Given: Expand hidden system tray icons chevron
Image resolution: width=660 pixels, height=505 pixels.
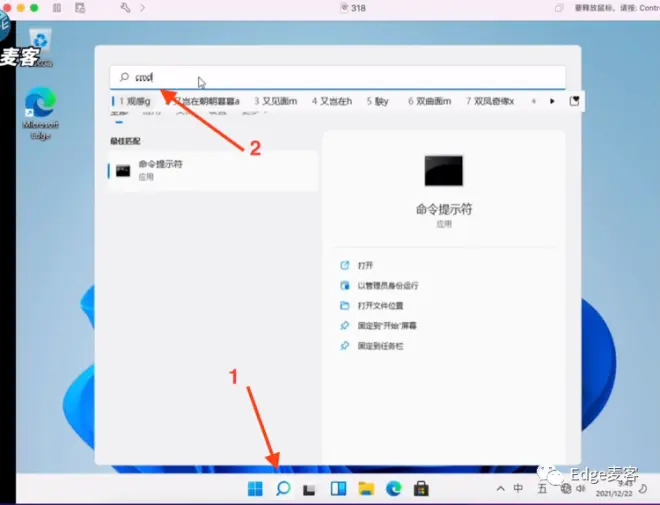Looking at the screenshot, I should click(x=500, y=489).
